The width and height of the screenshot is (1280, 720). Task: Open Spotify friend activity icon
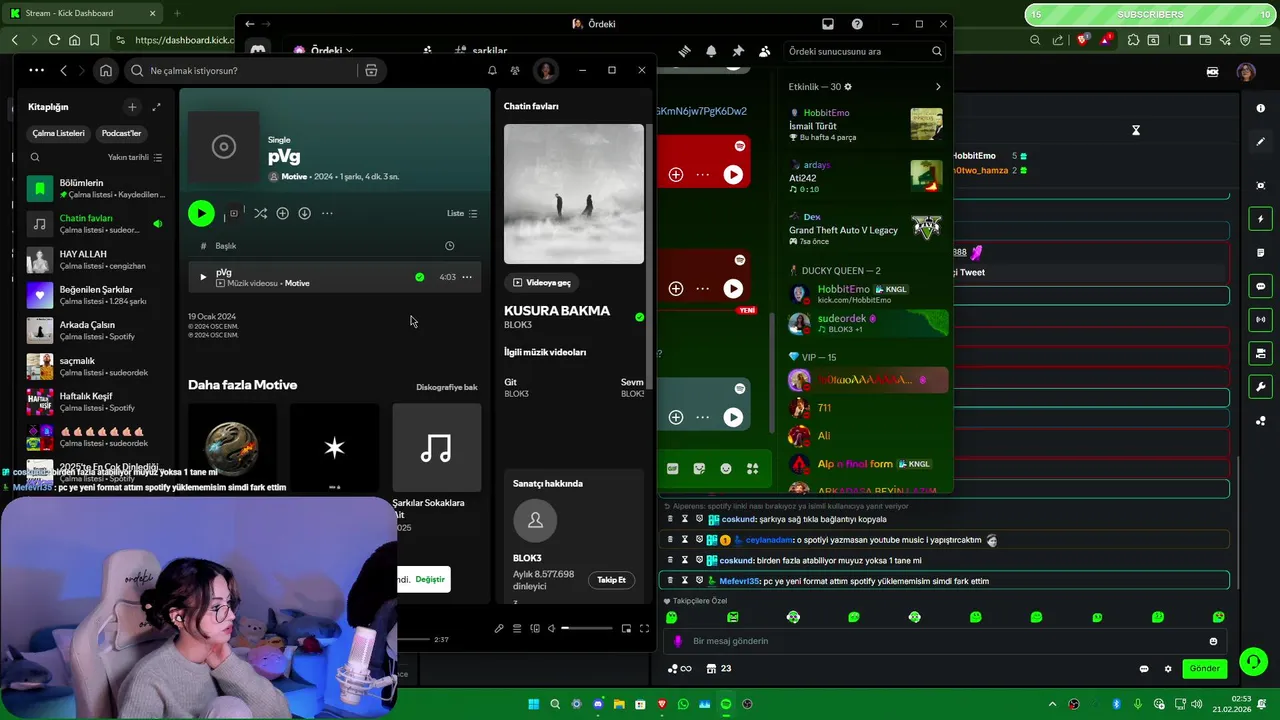coord(515,71)
